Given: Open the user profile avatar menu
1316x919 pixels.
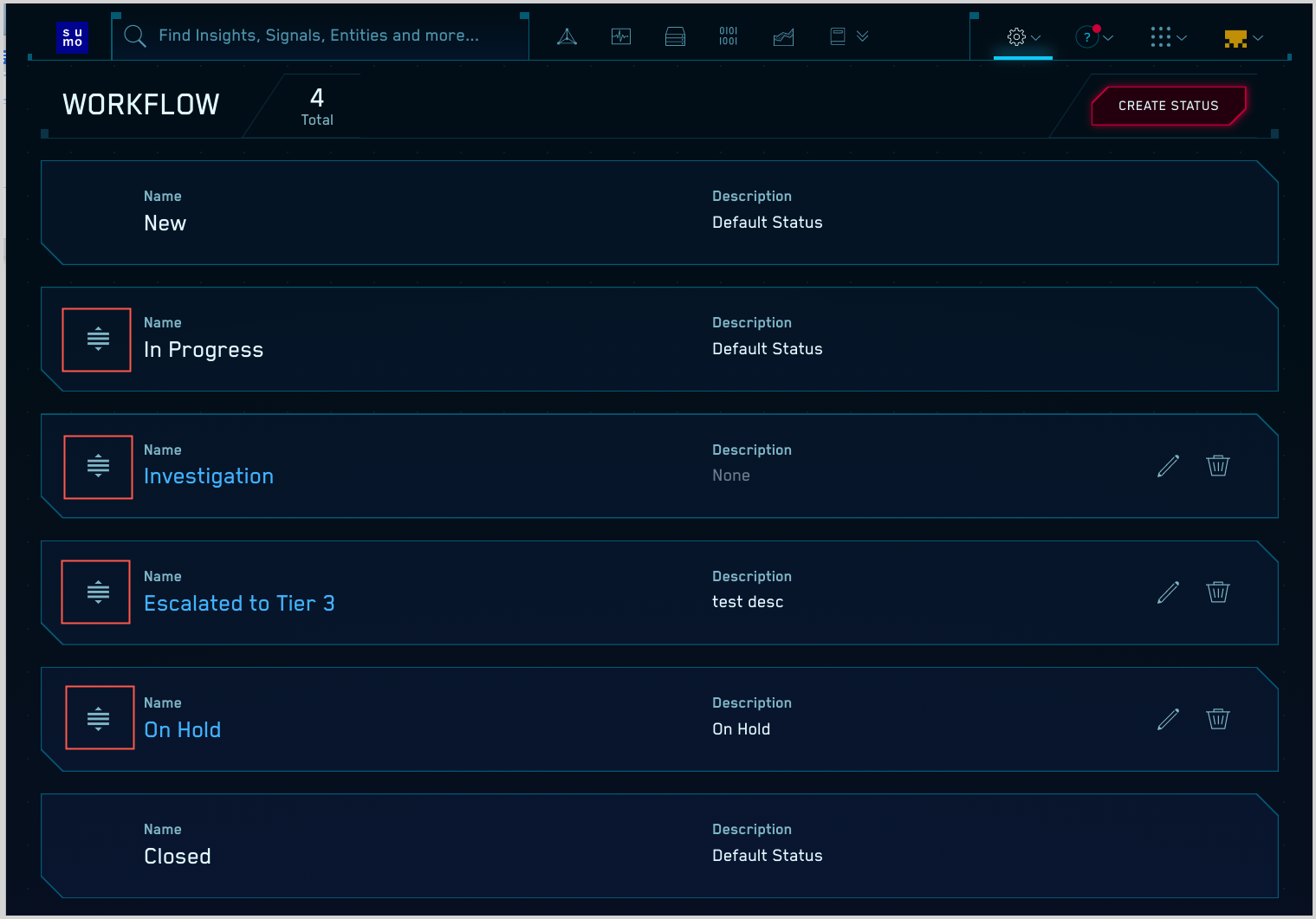Looking at the screenshot, I should [1242, 38].
